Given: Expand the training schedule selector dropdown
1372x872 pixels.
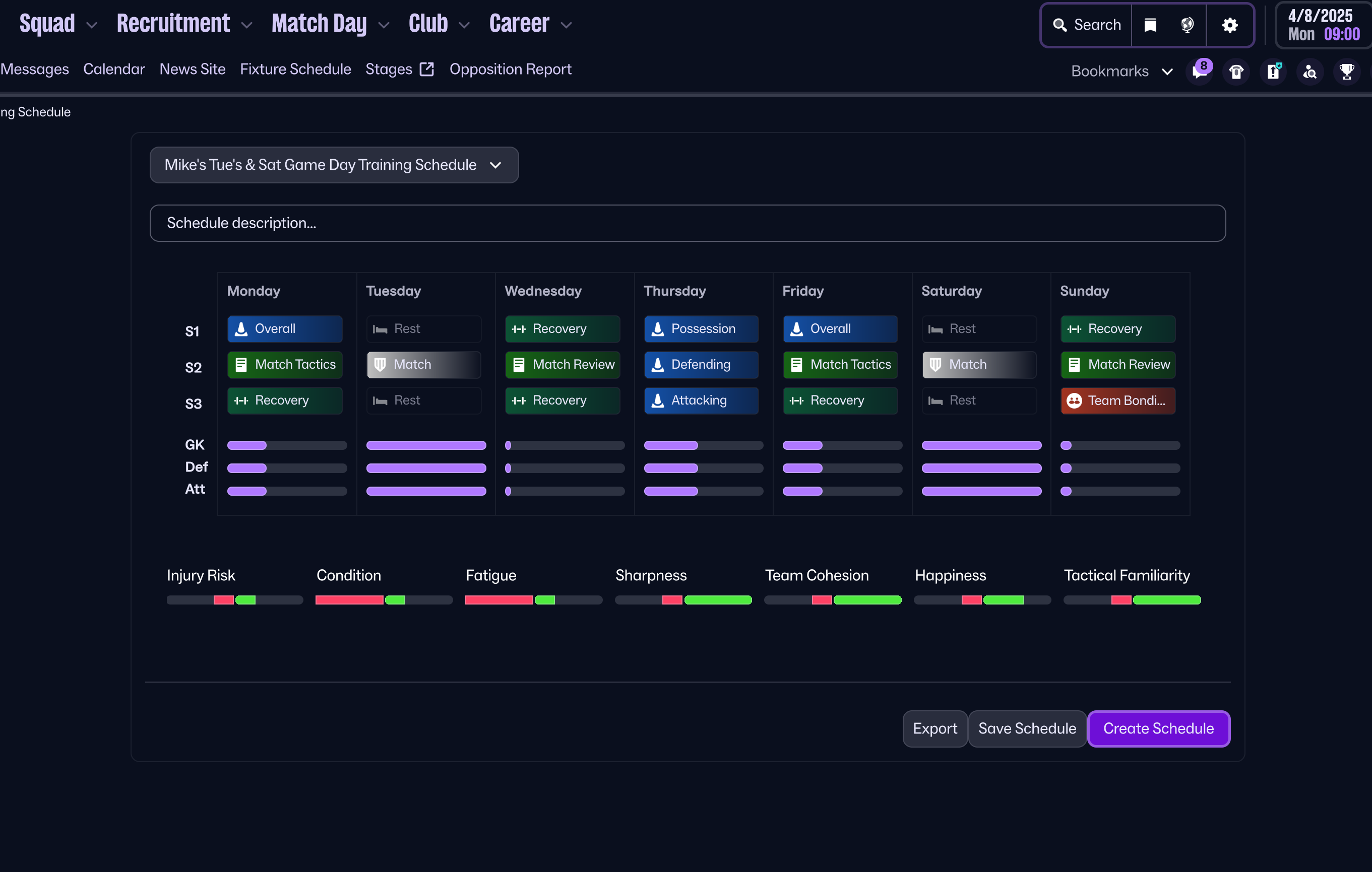Looking at the screenshot, I should point(334,165).
